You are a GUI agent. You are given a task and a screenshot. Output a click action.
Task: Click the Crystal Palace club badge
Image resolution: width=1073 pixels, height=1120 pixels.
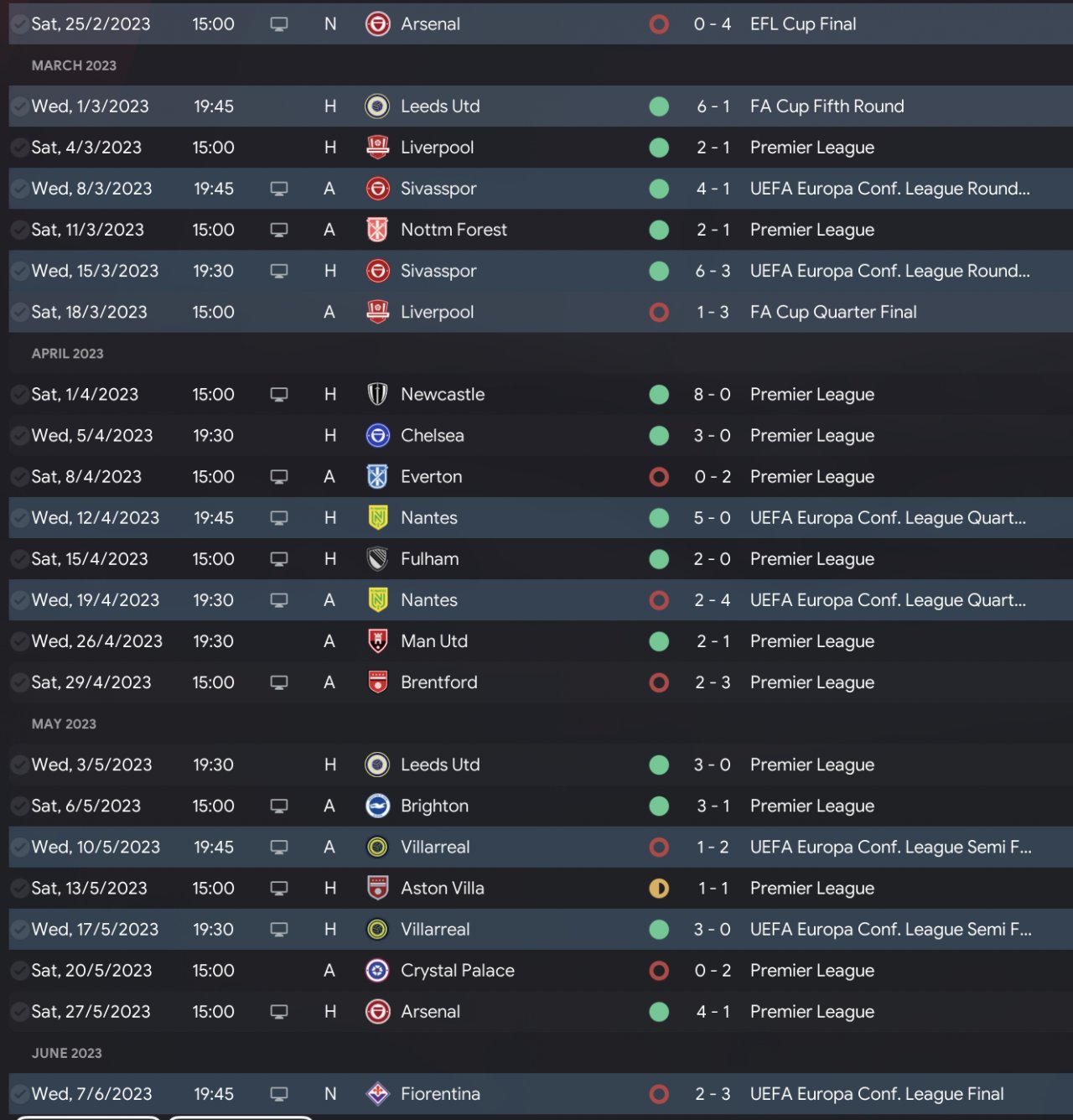(378, 971)
